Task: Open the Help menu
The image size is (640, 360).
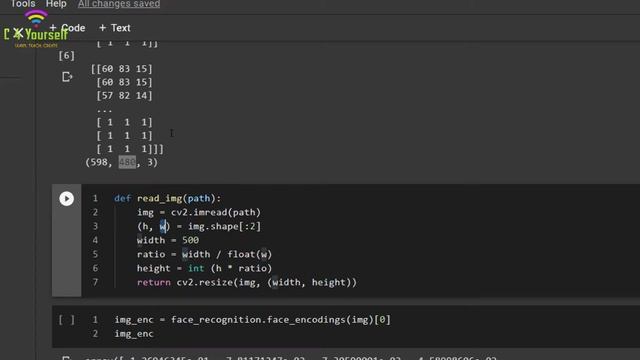Action: (x=56, y=4)
